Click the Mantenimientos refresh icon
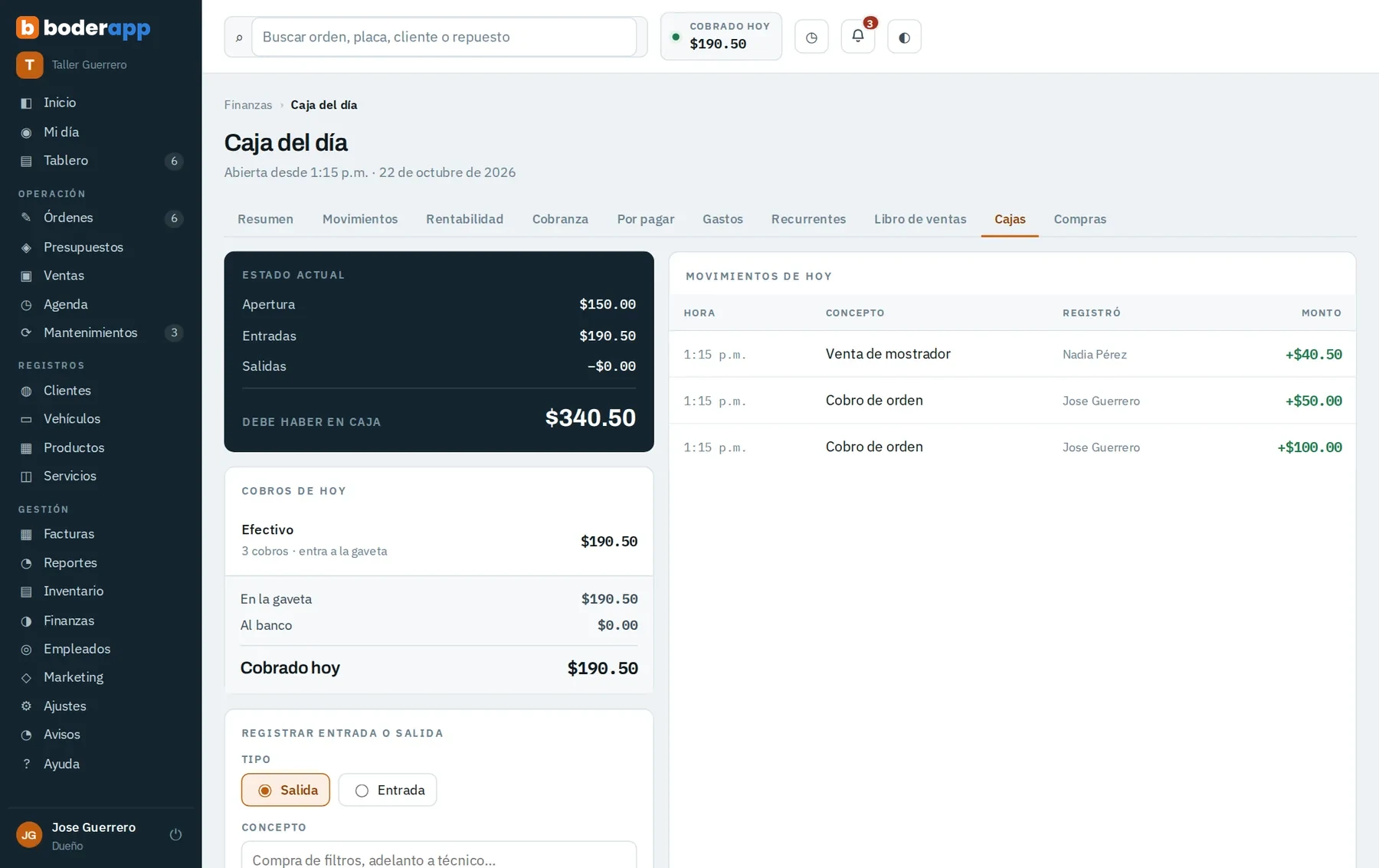Screen dimensions: 1379x868 point(26,332)
